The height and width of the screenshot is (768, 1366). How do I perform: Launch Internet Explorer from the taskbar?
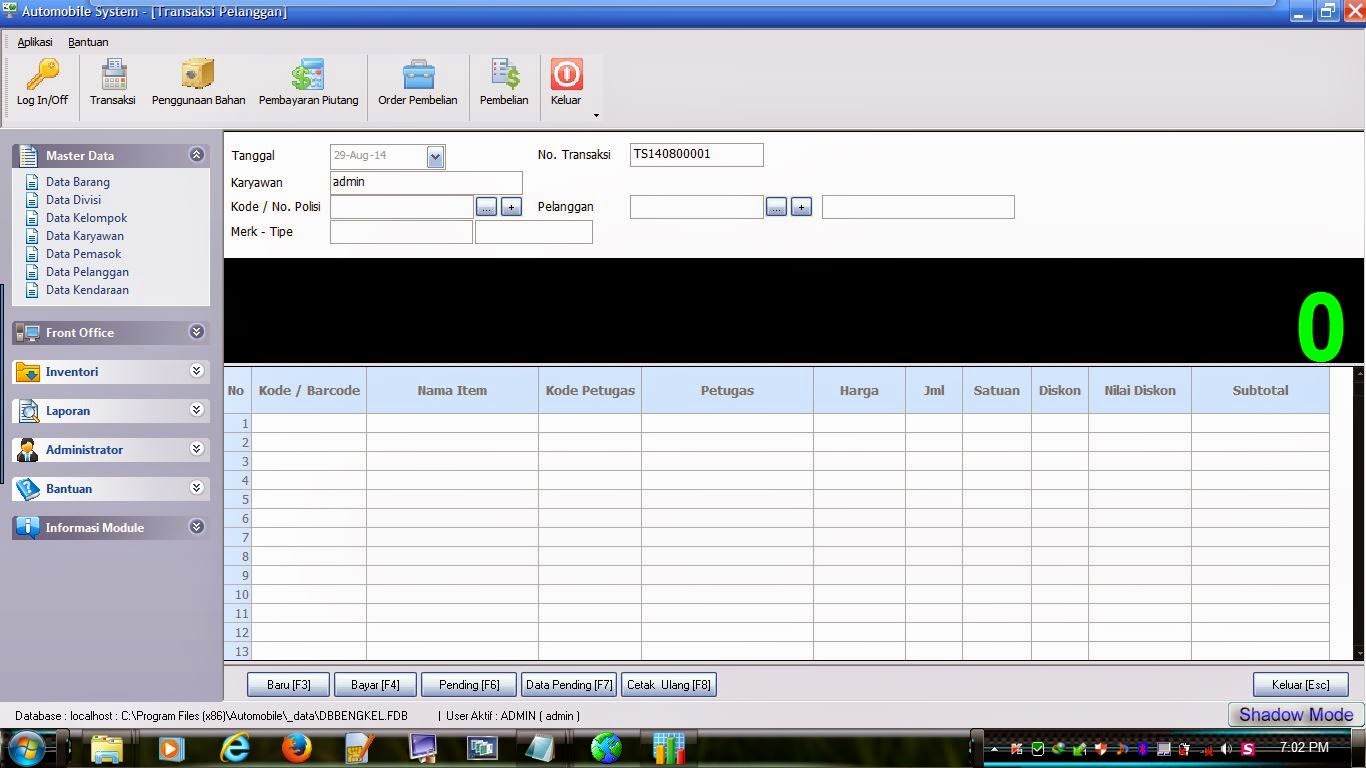pos(234,748)
